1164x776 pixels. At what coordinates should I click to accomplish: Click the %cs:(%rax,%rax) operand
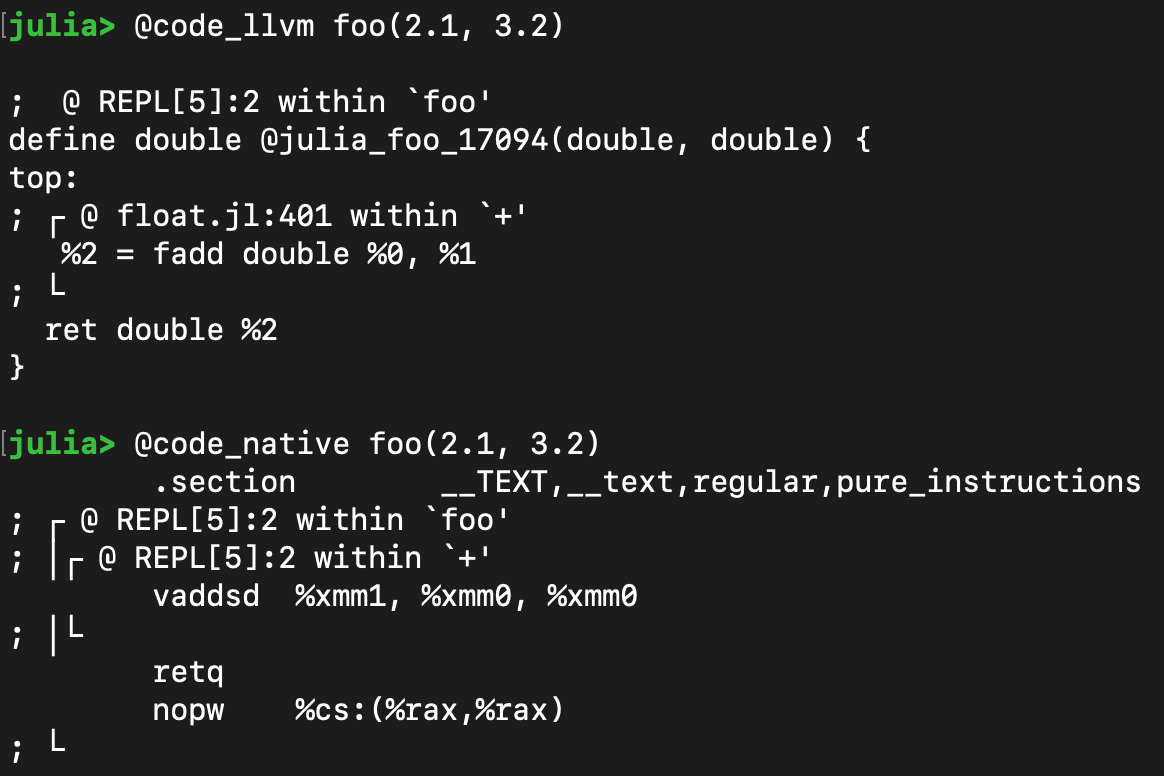tap(429, 710)
